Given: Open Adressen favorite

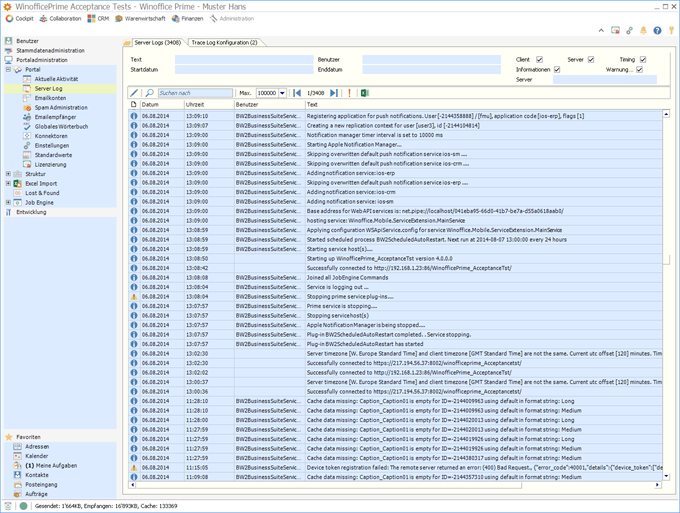Looking at the screenshot, I should [x=37, y=447].
